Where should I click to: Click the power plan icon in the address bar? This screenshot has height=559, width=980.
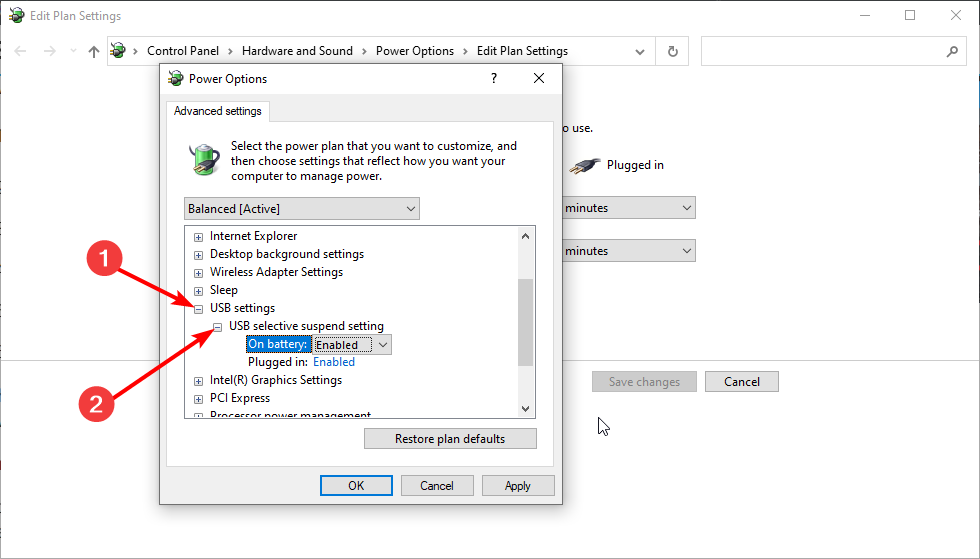click(x=118, y=51)
